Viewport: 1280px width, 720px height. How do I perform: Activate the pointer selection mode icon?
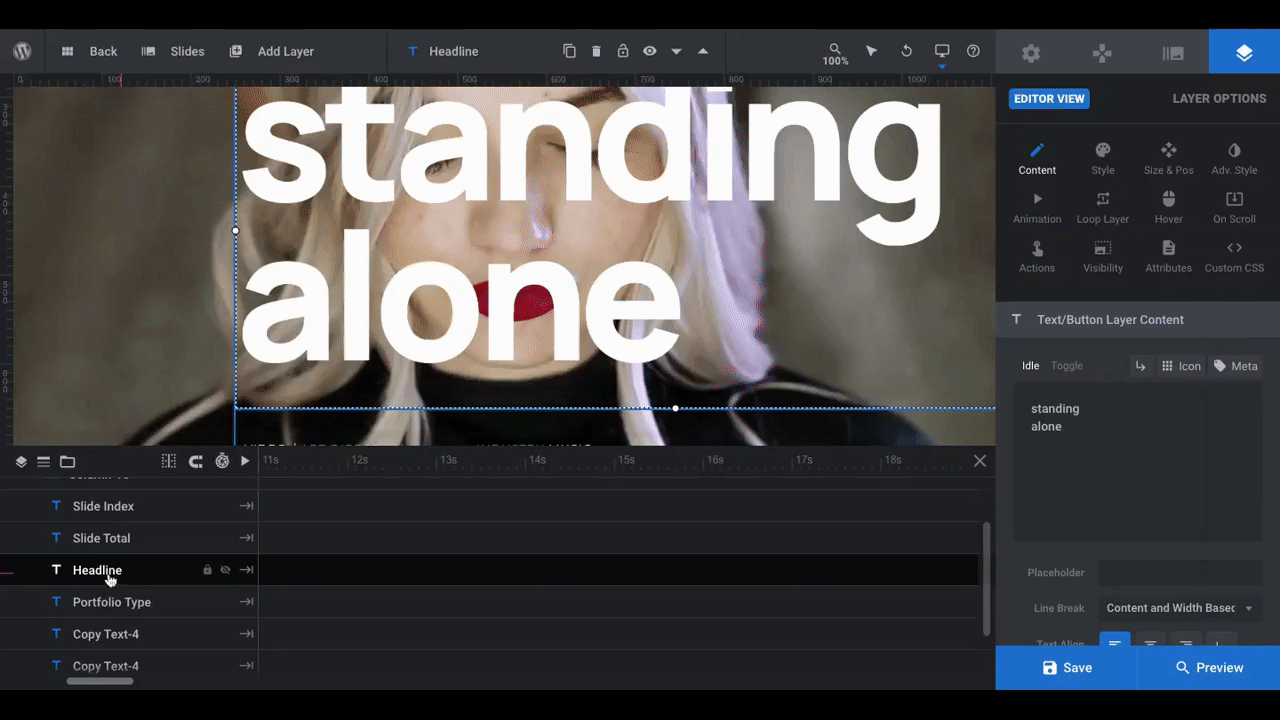coord(871,51)
